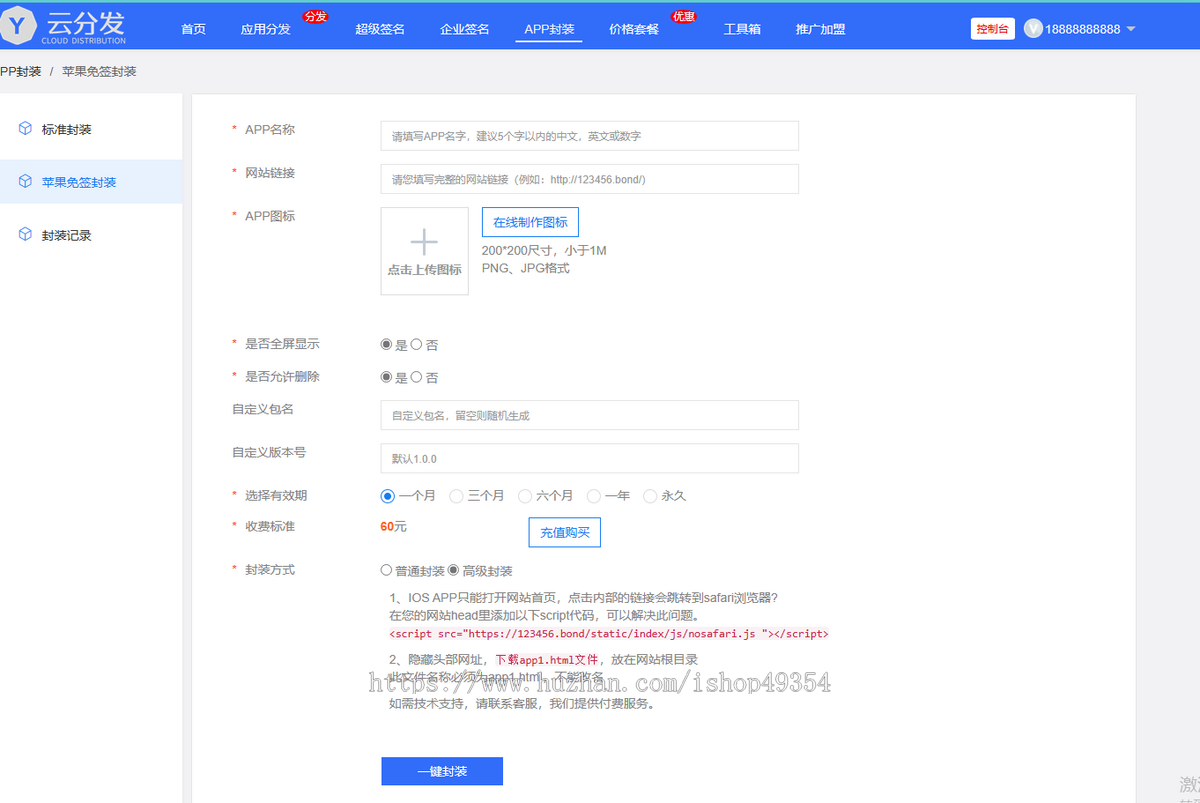Viewport: 1200px width, 803px height.
Task: Click the 一键封装 submit button
Action: (x=442, y=772)
